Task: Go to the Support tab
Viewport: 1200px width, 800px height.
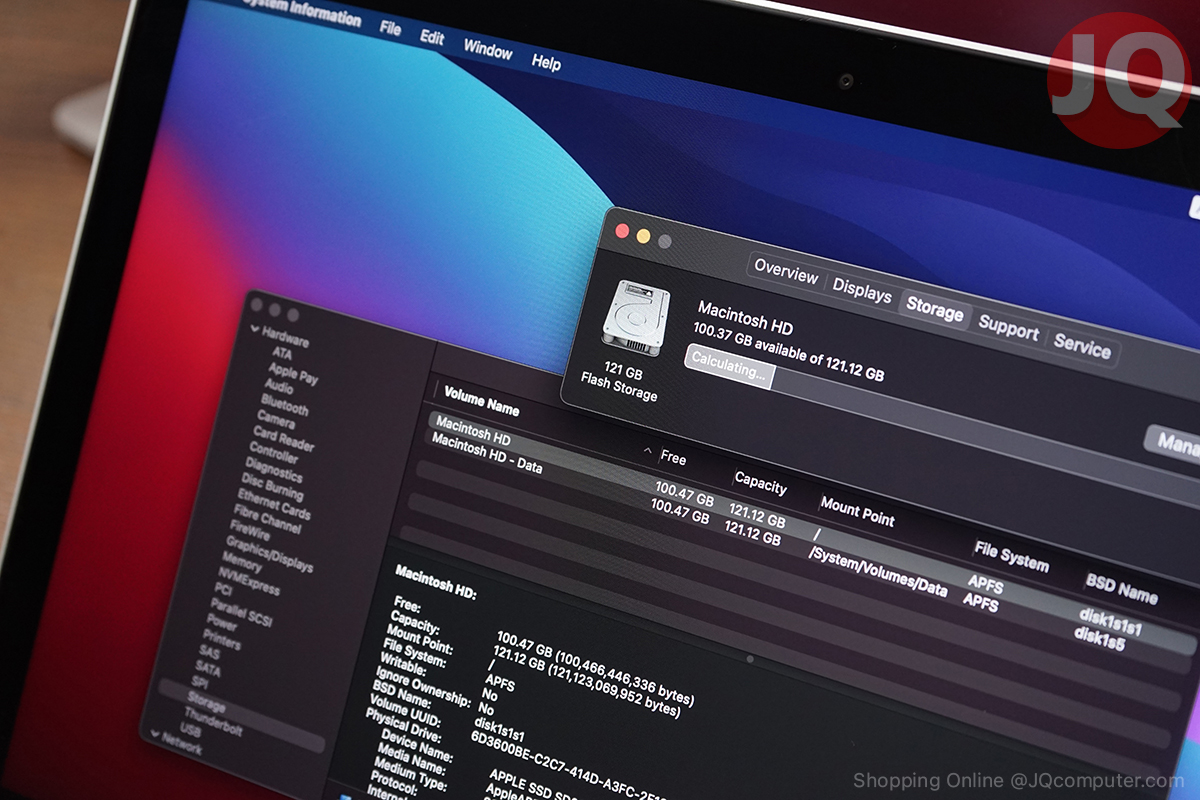Action: point(1008,328)
